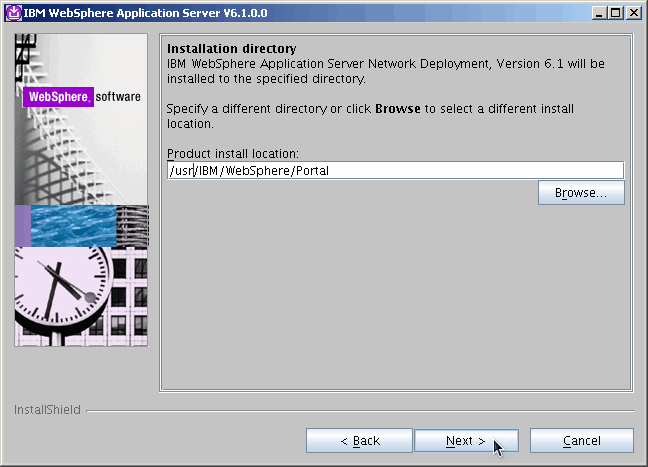Open the Browse directory dialog
The height and width of the screenshot is (467, 648).
(x=581, y=193)
